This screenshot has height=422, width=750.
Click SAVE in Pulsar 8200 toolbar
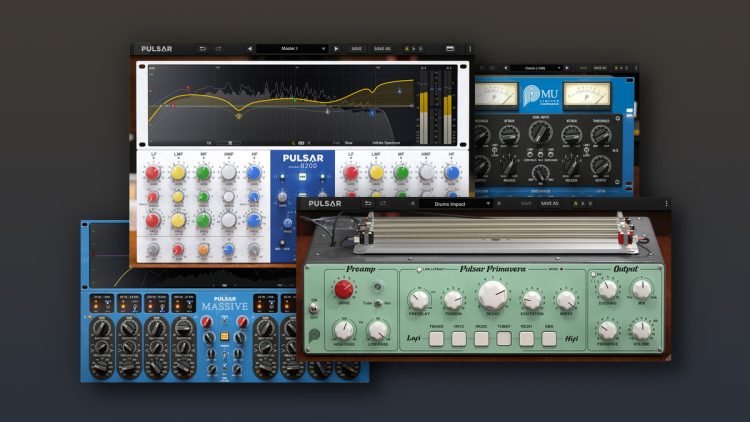point(356,49)
